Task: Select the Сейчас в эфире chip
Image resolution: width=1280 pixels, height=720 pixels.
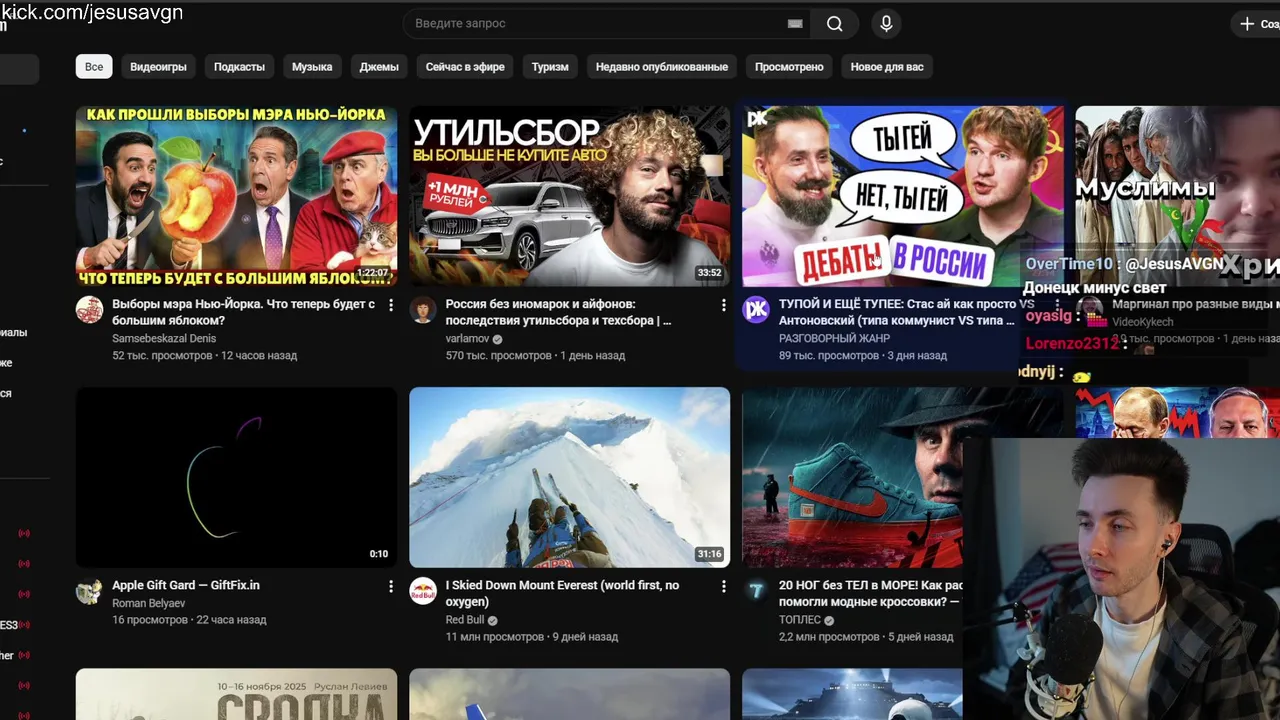Action: click(465, 67)
